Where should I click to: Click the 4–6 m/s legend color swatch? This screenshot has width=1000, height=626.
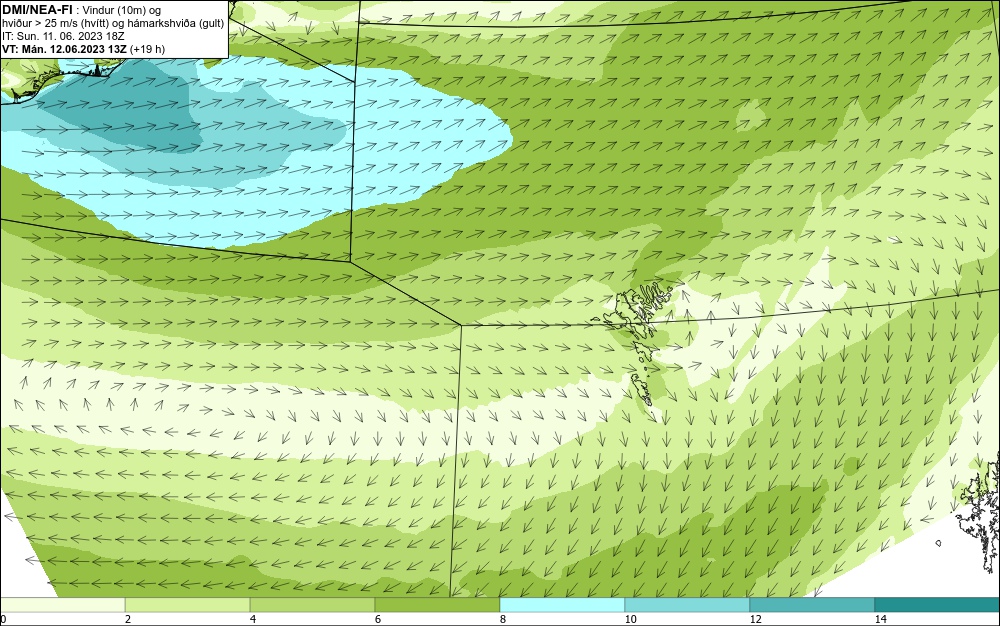click(x=312, y=605)
